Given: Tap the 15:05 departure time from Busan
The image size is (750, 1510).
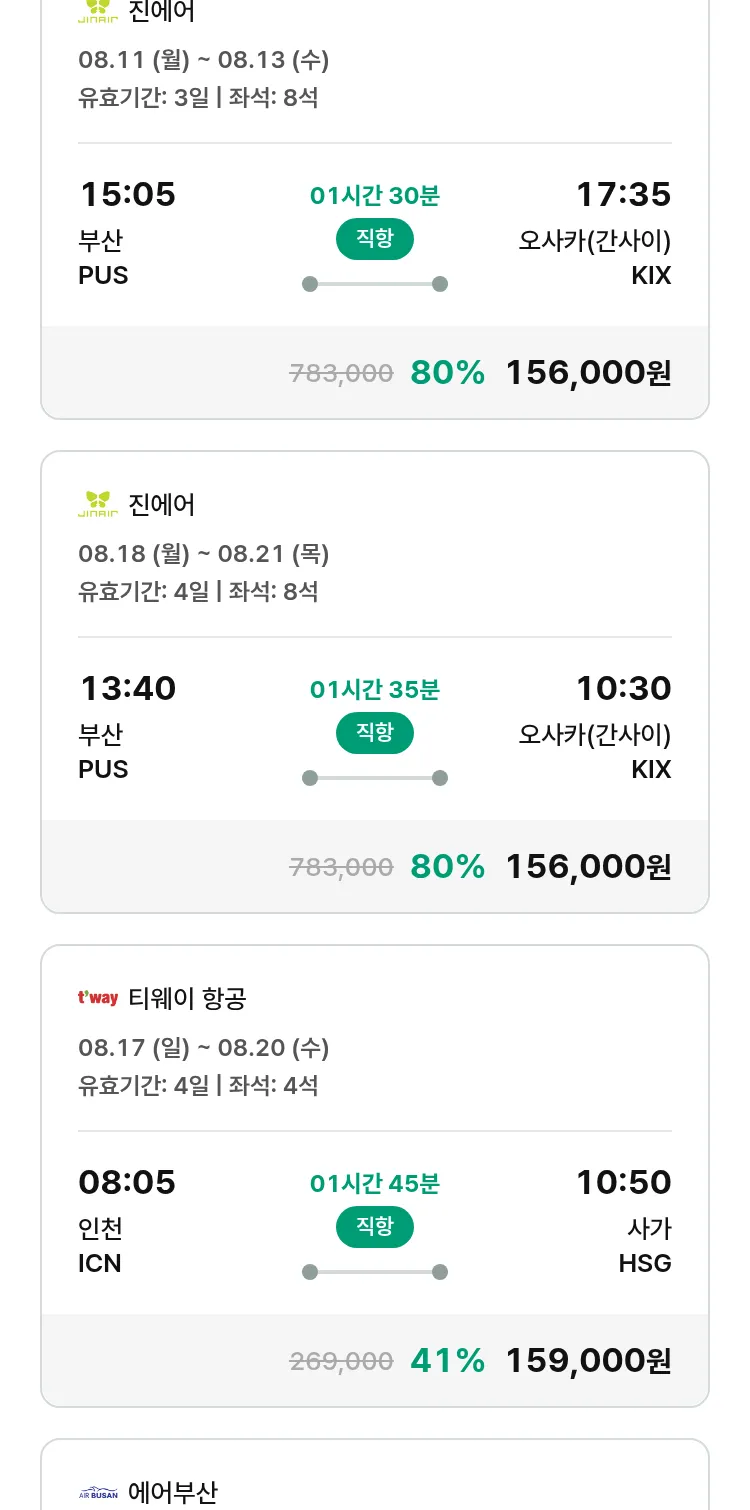Looking at the screenshot, I should click(127, 195).
